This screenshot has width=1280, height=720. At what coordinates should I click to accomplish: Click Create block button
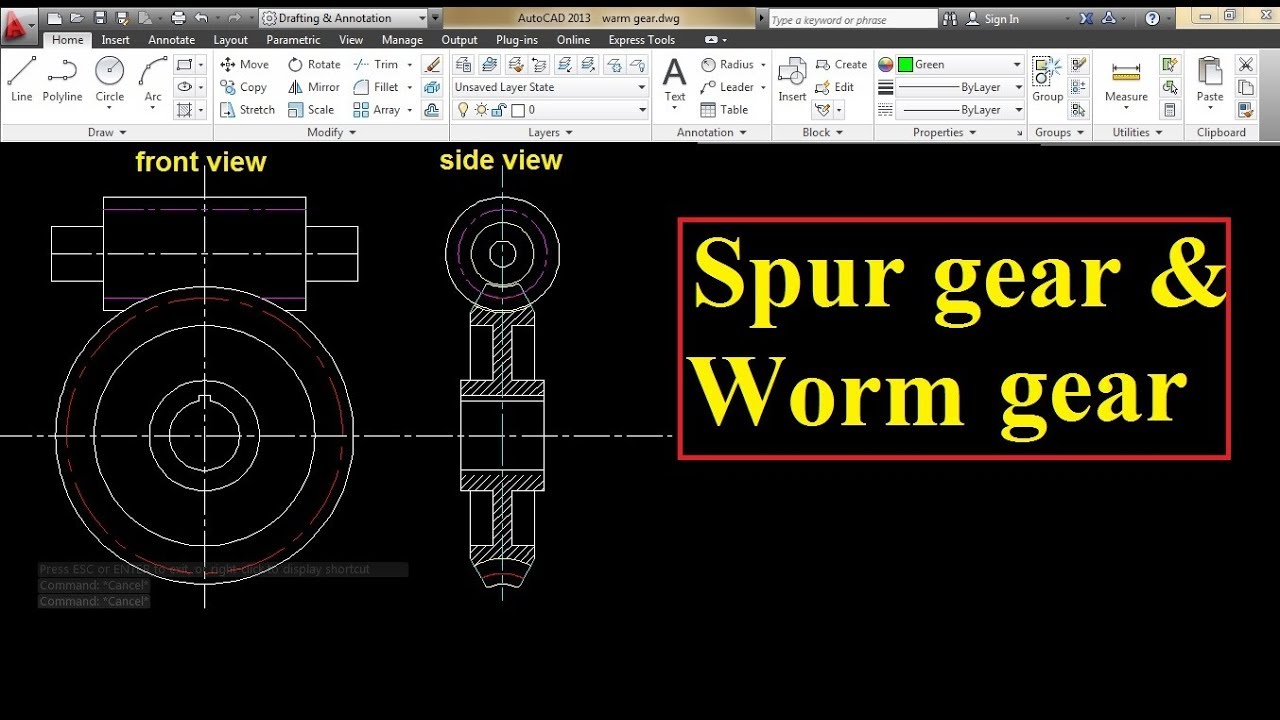841,64
